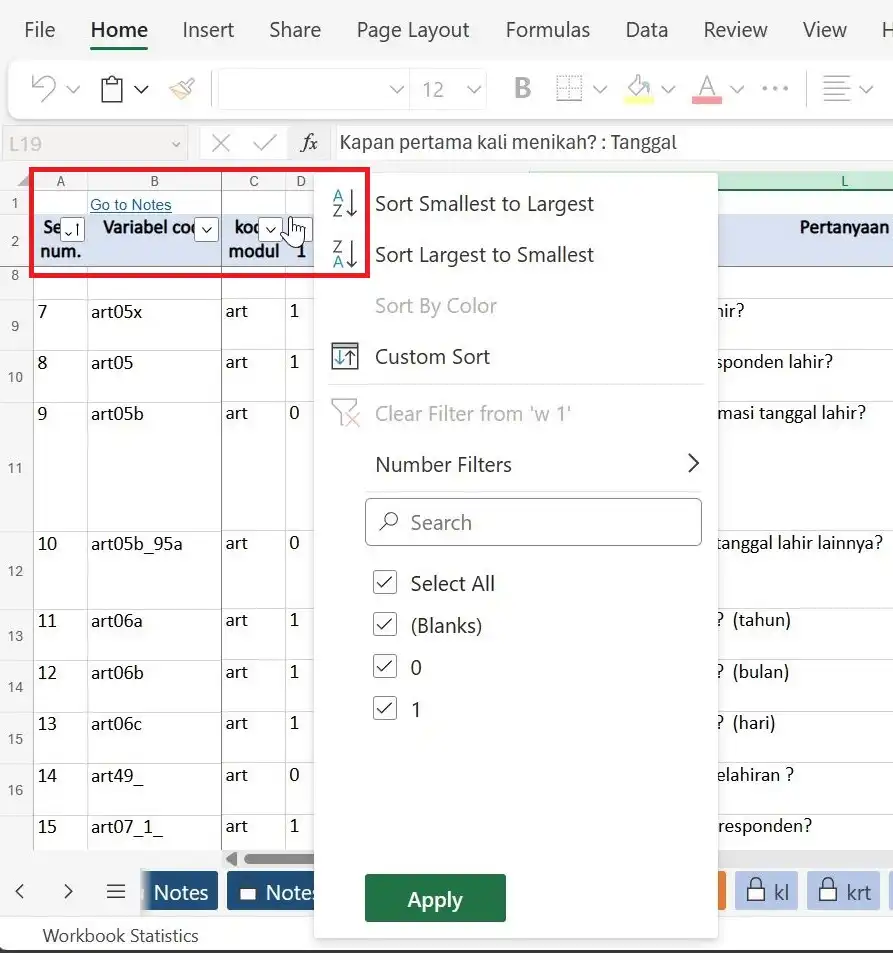Click the fx insert function icon
Image resolution: width=893 pixels, height=953 pixels.
pos(309,143)
